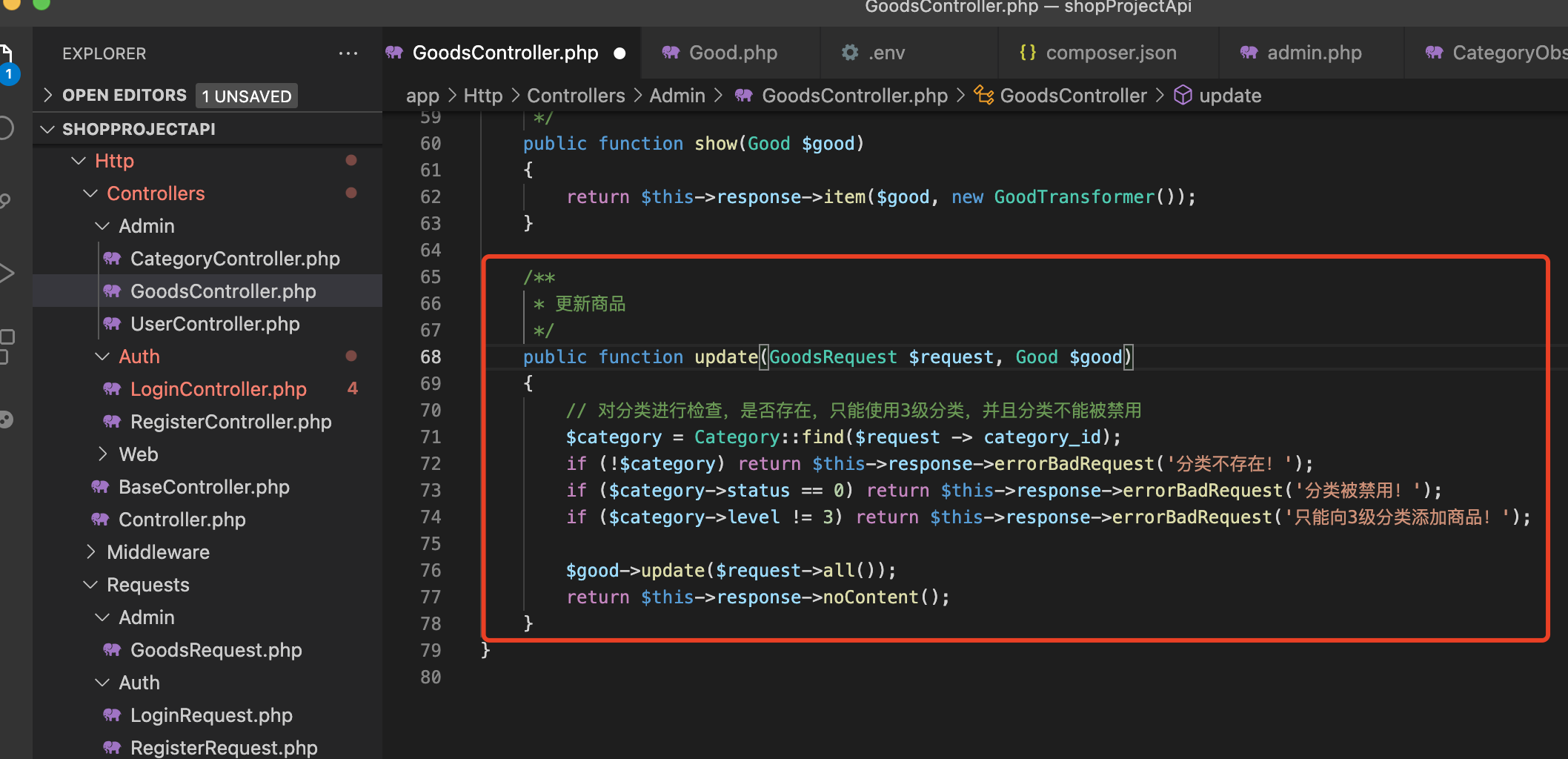Viewport: 1568px width, 759px height.
Task: Click the Http breadcrumb segment
Action: point(483,96)
